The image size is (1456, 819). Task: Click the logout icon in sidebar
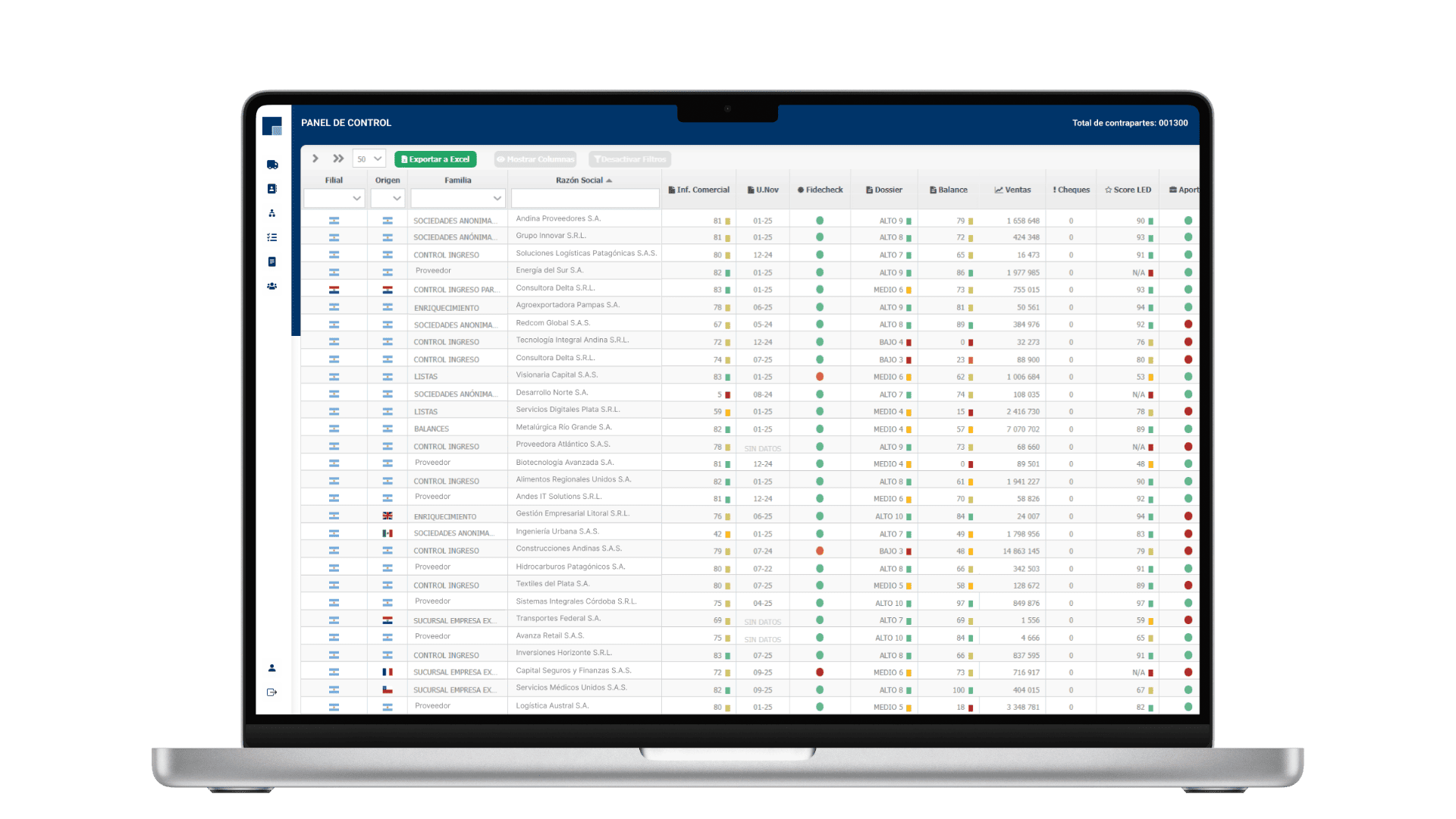click(272, 692)
